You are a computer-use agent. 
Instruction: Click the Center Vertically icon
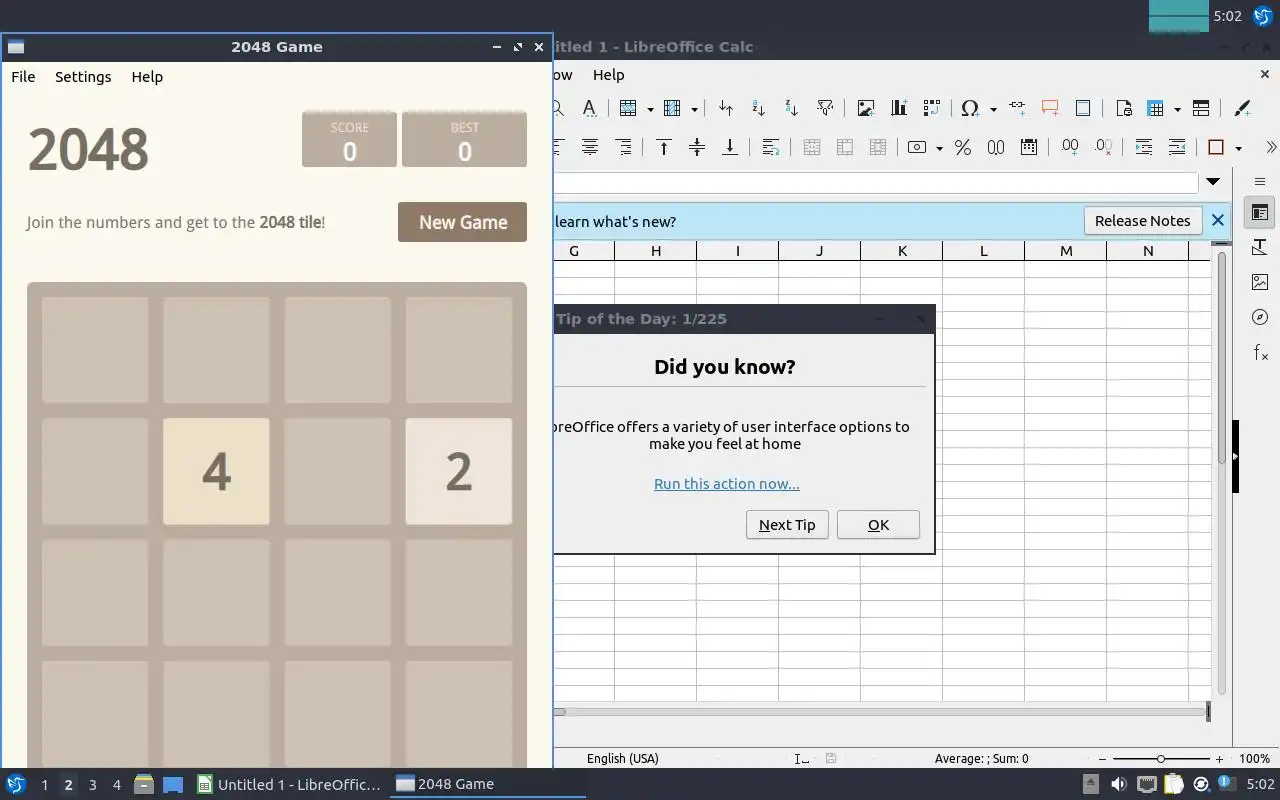pos(697,147)
